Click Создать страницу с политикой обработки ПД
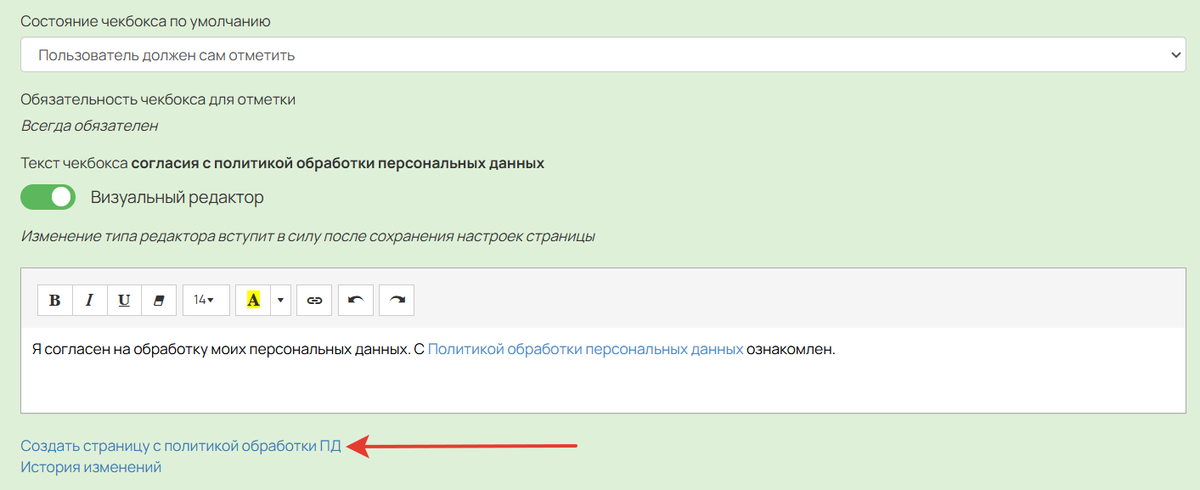 tap(181, 447)
